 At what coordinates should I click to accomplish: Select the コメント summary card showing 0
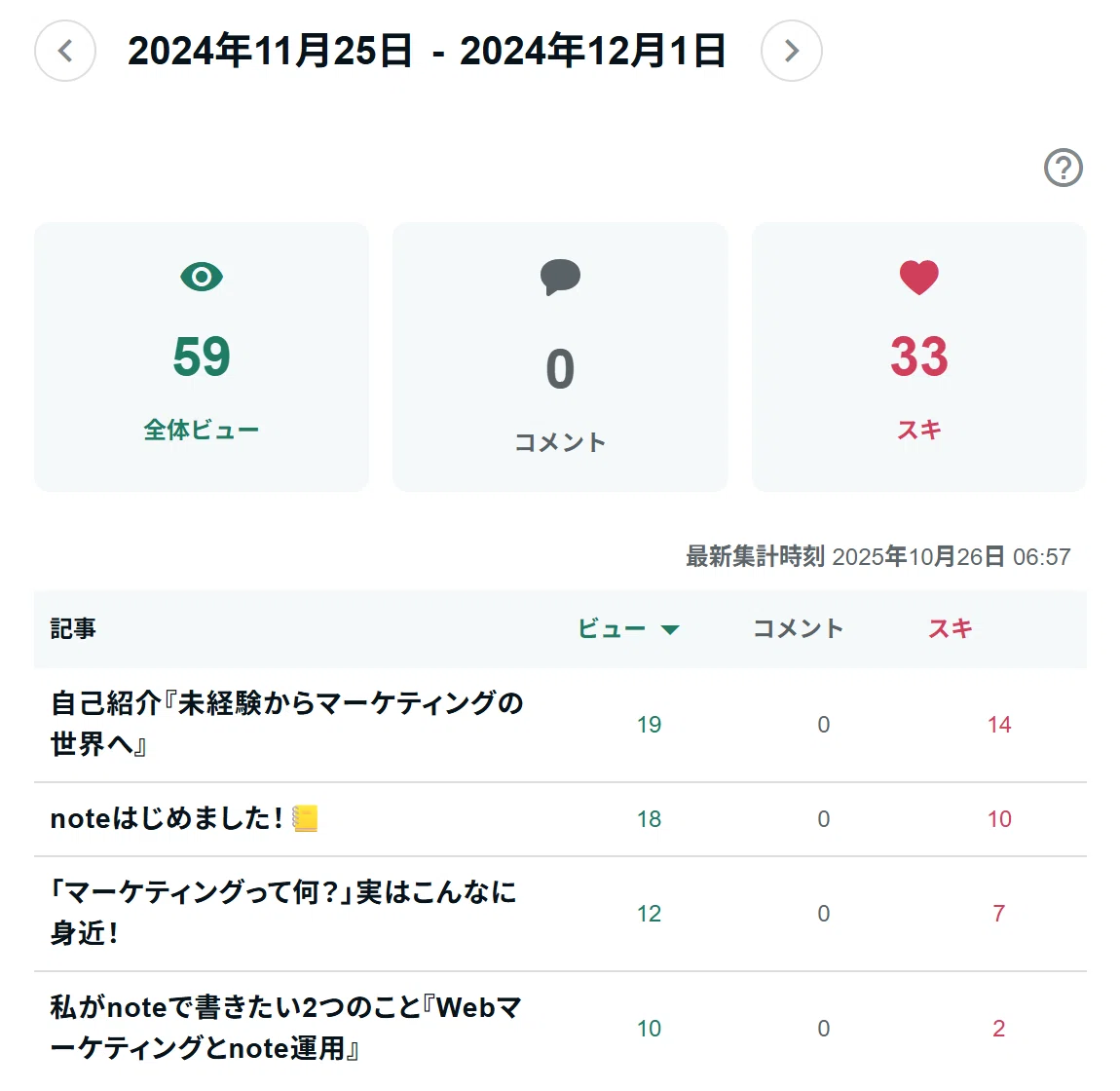tap(560, 357)
